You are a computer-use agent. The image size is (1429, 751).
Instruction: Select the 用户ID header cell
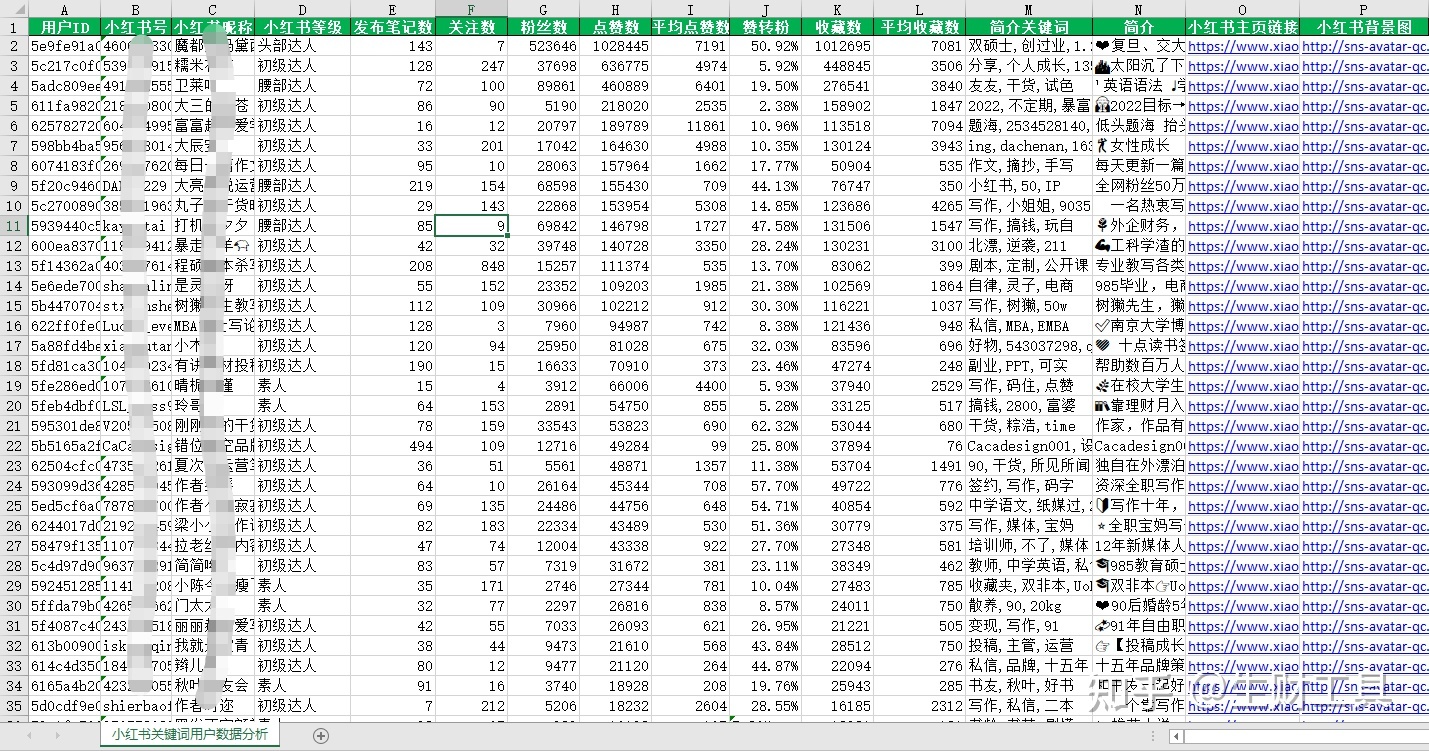(x=64, y=27)
